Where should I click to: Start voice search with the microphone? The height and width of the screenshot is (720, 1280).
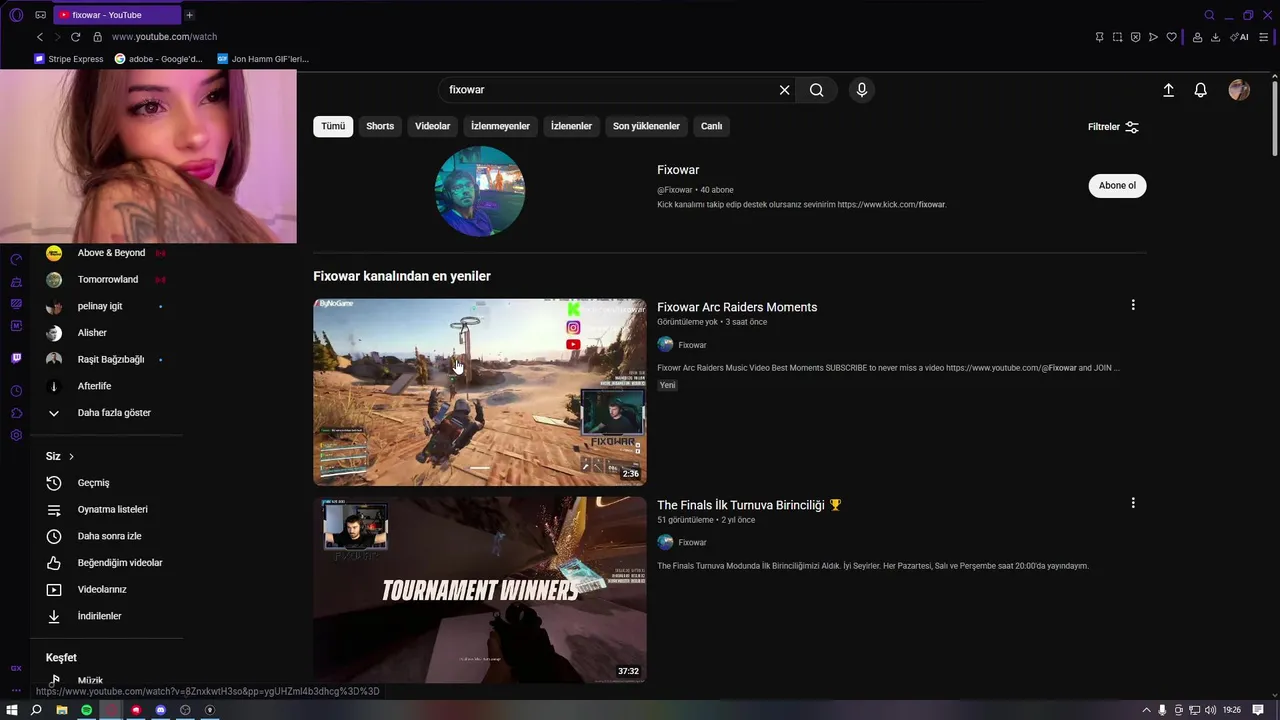862,90
